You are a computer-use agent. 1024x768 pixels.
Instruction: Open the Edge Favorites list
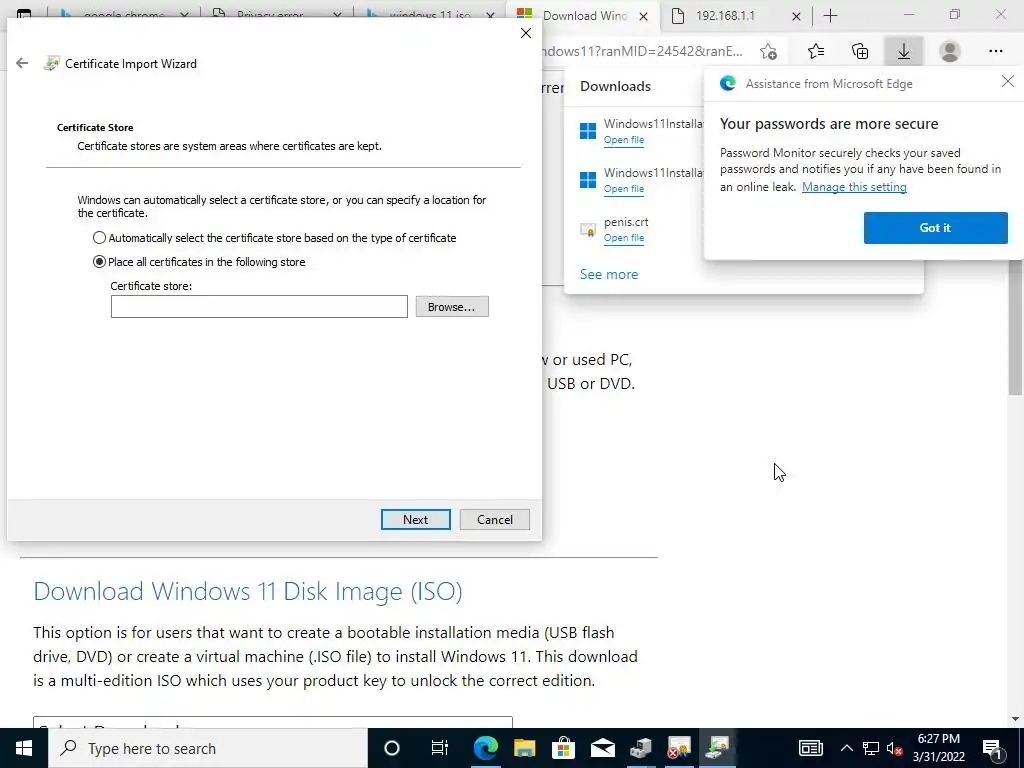[x=816, y=51]
